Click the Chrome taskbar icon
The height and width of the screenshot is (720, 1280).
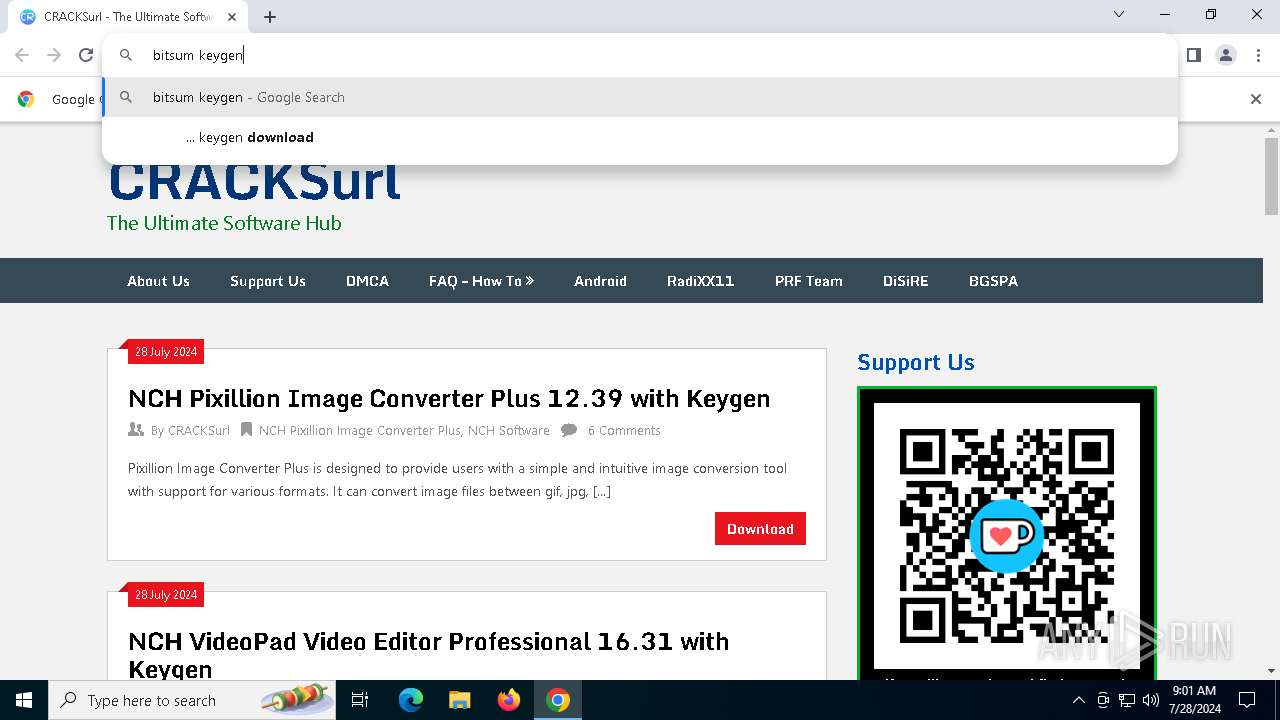tap(558, 700)
